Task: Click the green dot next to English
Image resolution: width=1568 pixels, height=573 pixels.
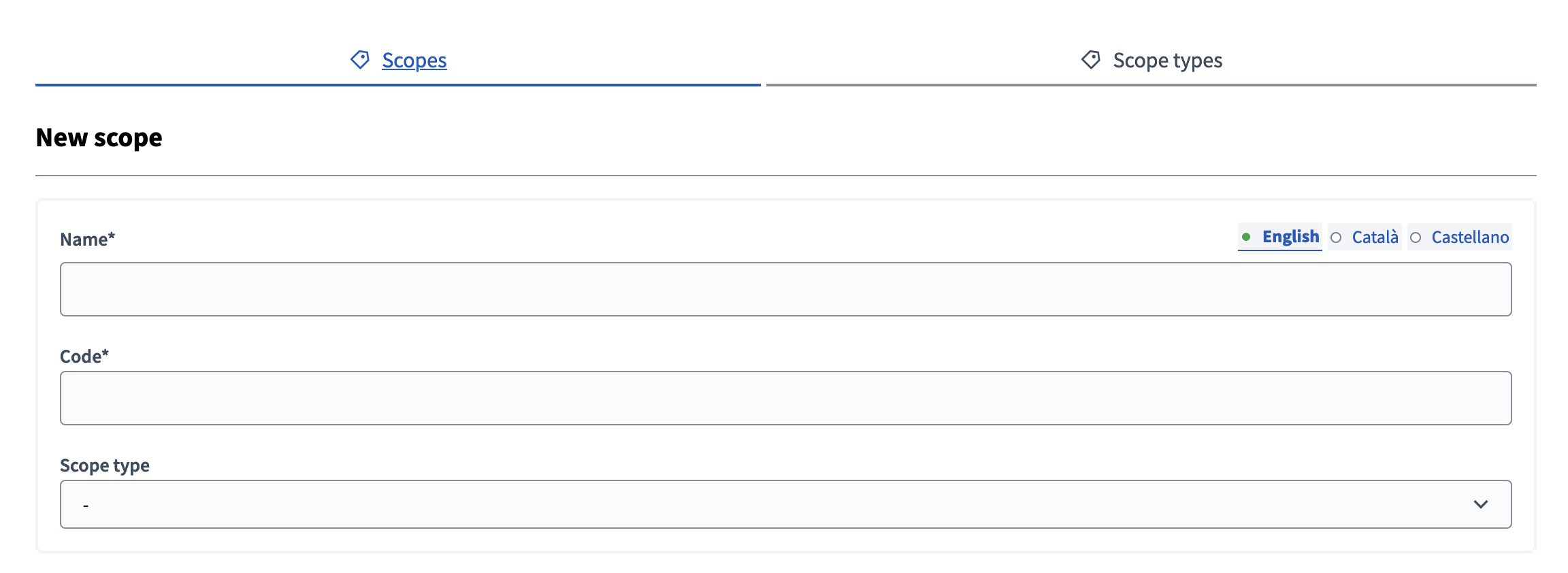Action: point(1246,237)
